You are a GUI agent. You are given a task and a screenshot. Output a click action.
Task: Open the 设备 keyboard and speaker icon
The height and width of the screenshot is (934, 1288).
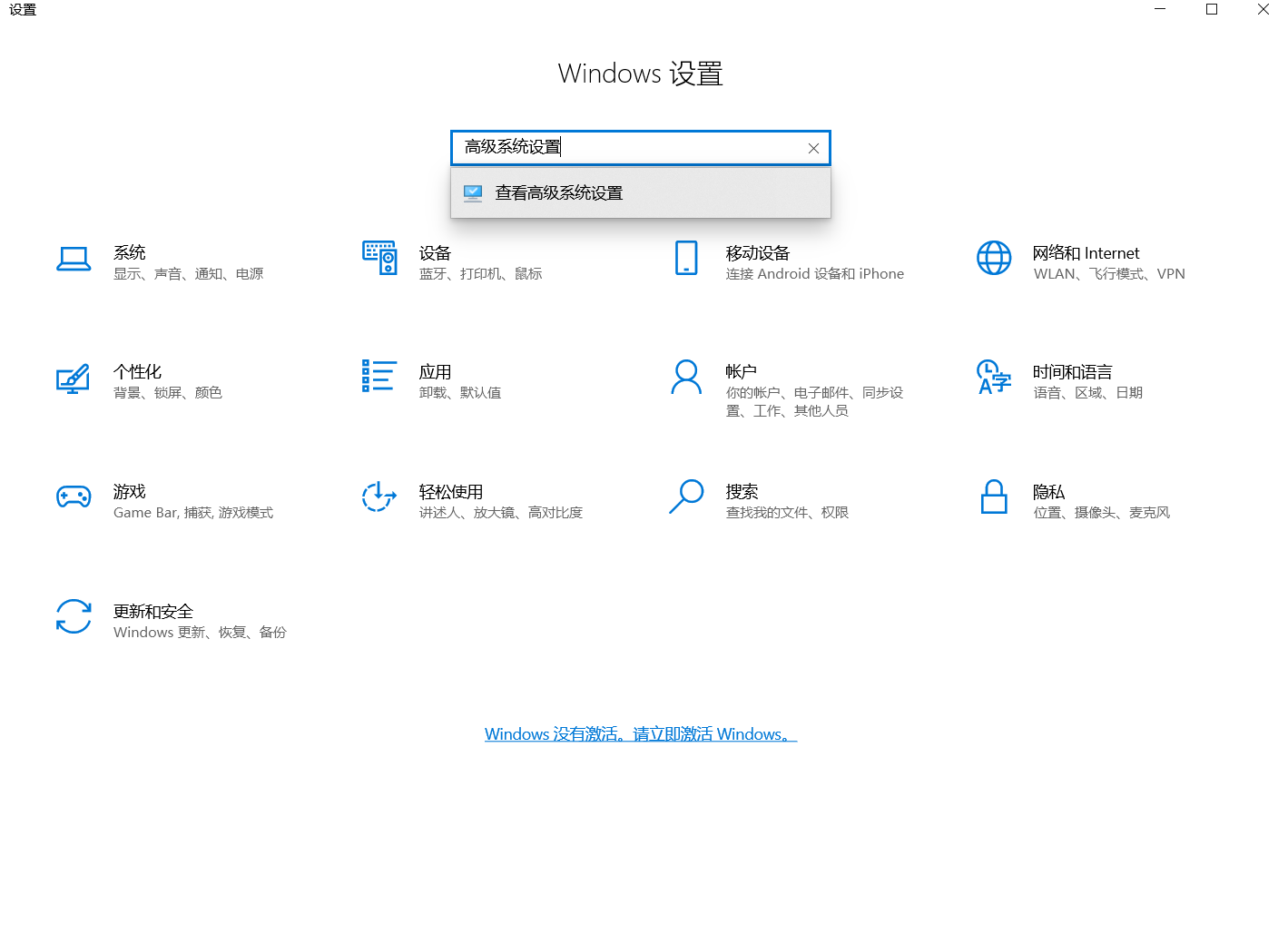pyautogui.click(x=379, y=258)
